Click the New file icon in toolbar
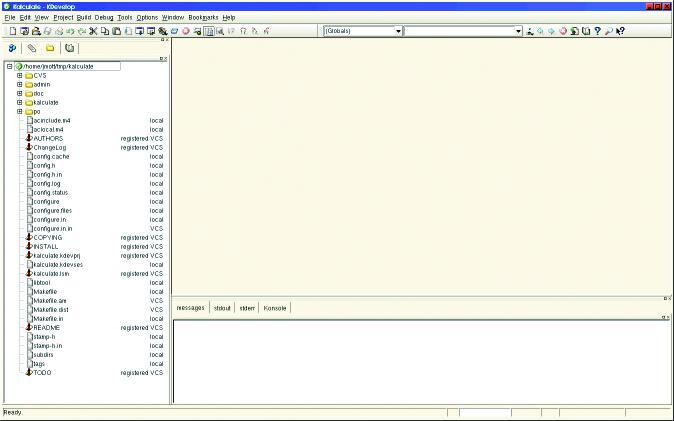674x421 pixels. [x=9, y=31]
